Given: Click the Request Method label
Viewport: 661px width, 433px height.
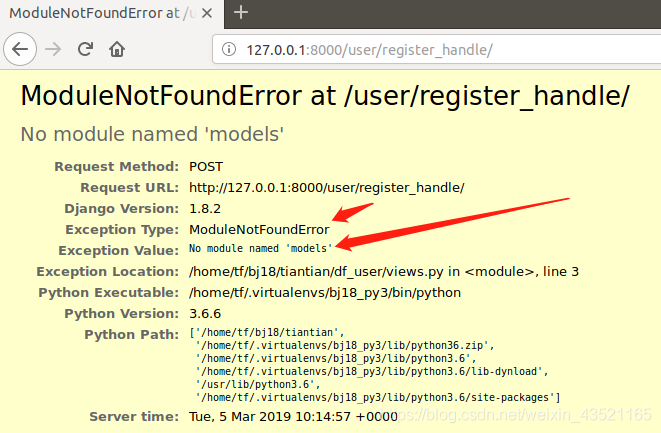Looking at the screenshot, I should tap(117, 167).
